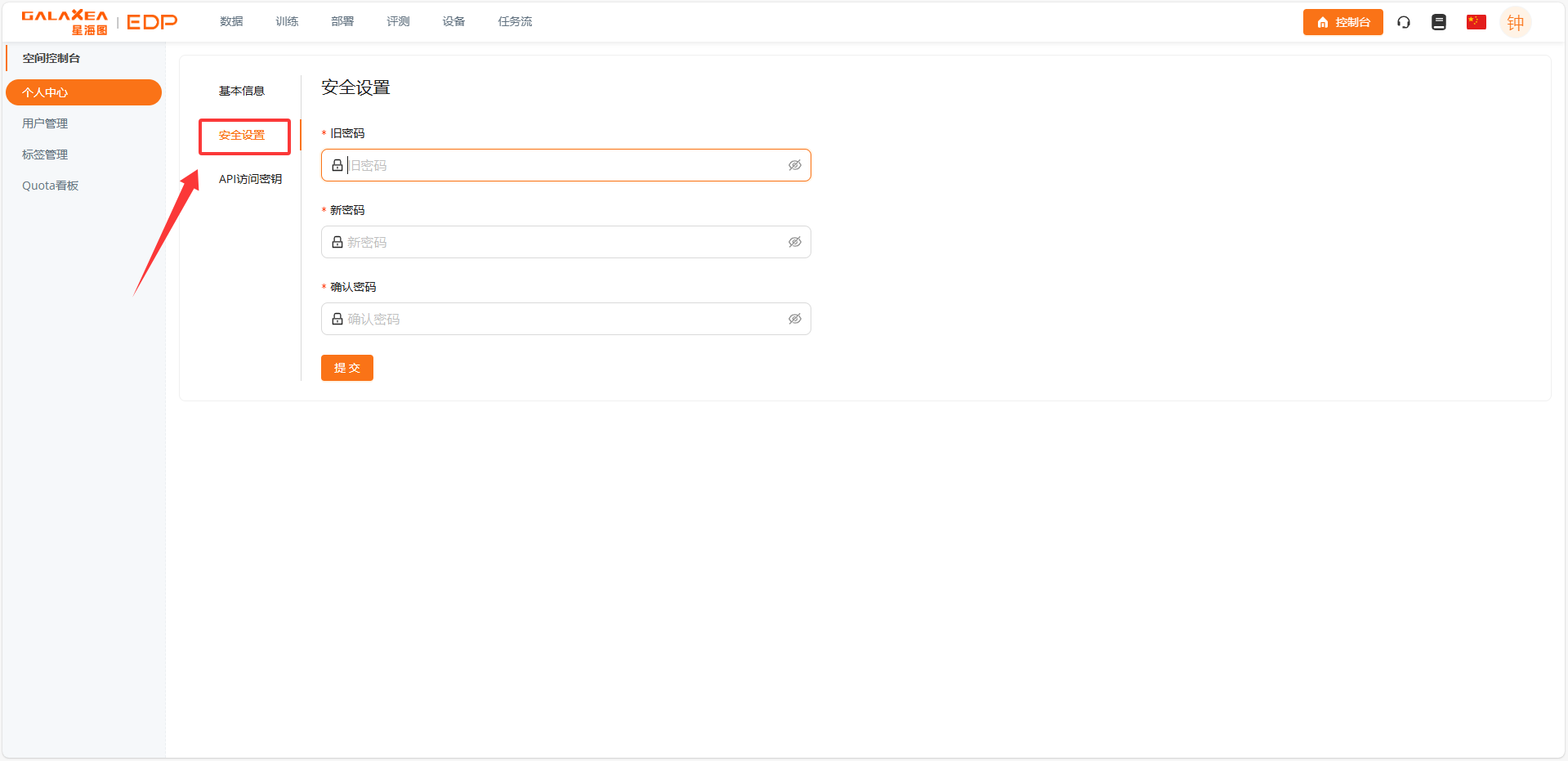Show the old password text
Image resolution: width=1568 pixels, height=761 pixels.
tap(794, 165)
